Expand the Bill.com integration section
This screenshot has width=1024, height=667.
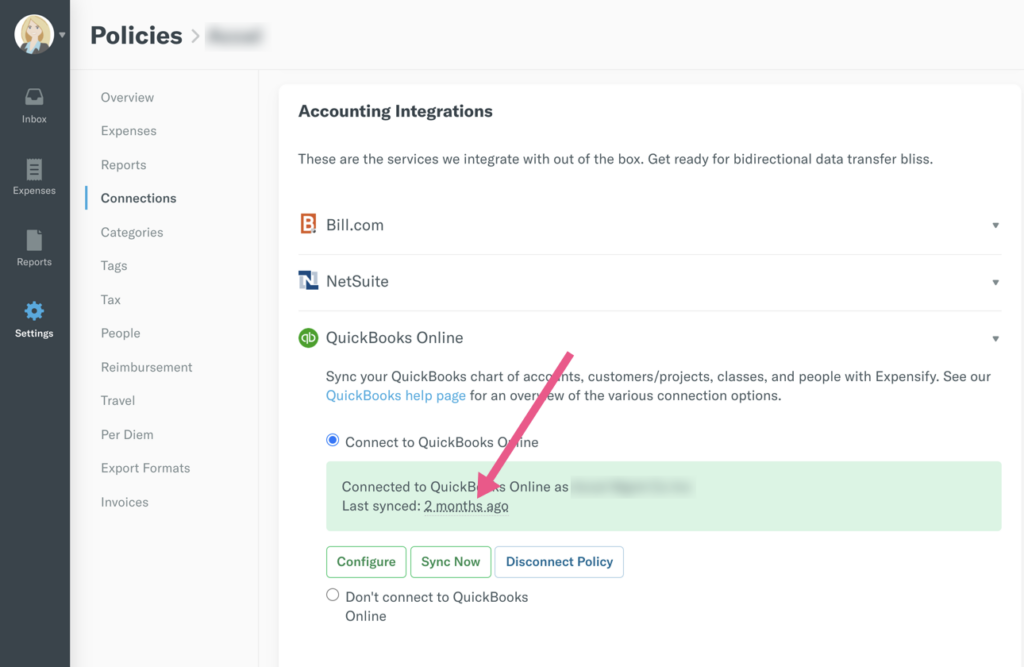[x=995, y=225]
